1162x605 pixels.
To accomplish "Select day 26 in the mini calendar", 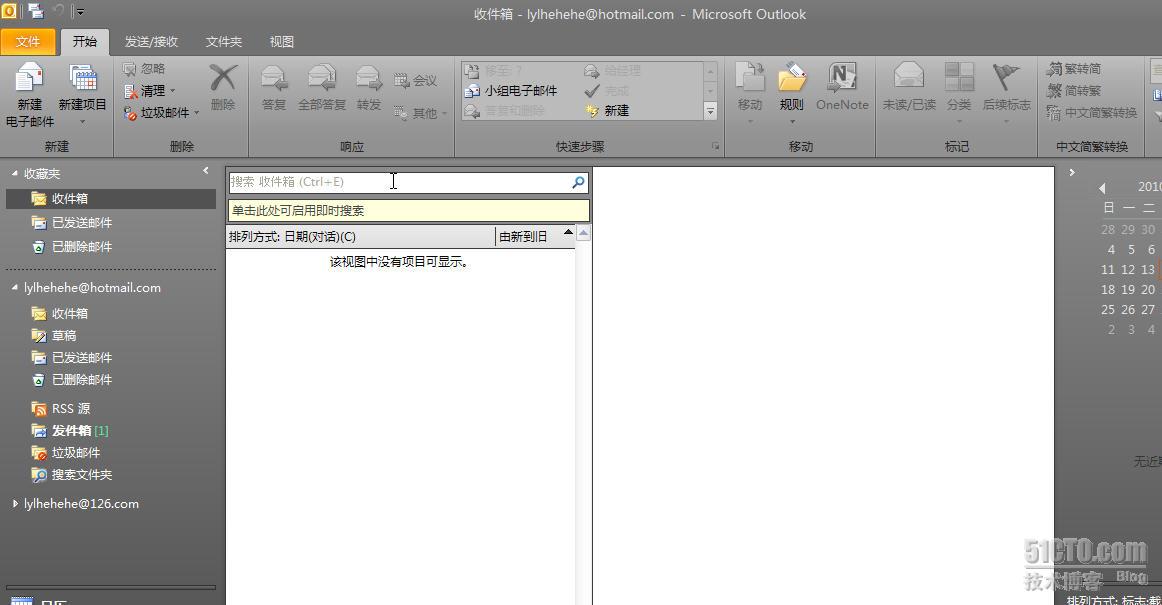I will point(1128,309).
